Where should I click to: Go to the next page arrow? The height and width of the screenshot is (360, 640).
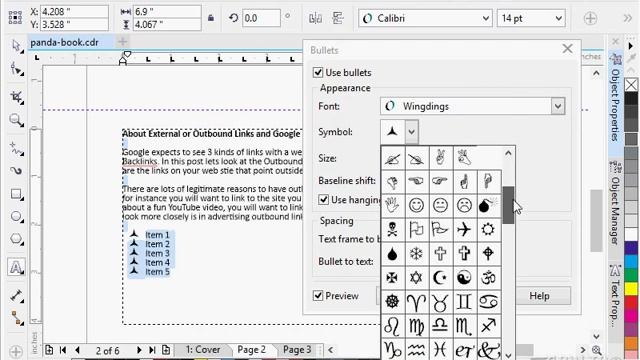[x=139, y=350]
